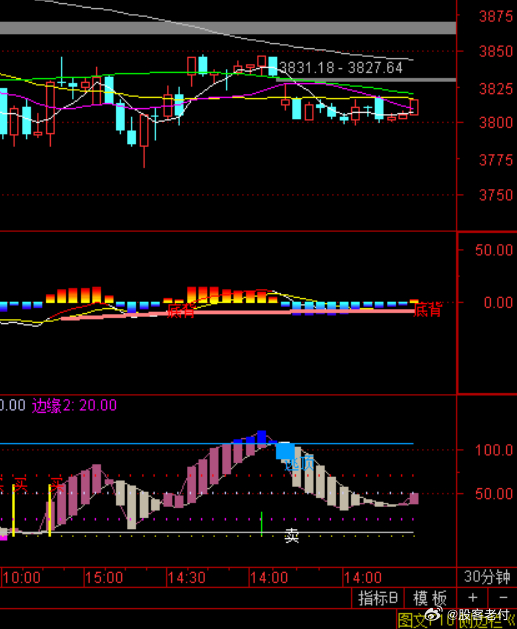
Task: Click the minus zoom-out button
Action: (x=503, y=598)
